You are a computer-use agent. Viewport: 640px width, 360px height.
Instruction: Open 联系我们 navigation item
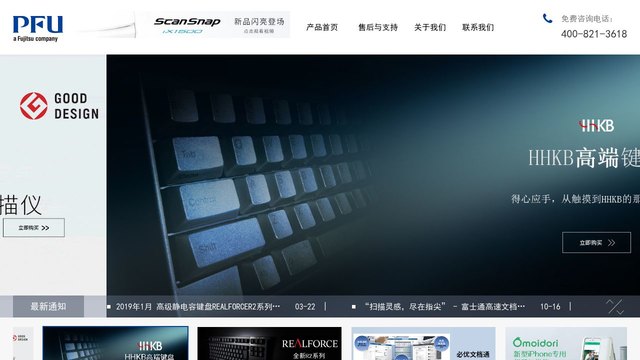tap(478, 27)
